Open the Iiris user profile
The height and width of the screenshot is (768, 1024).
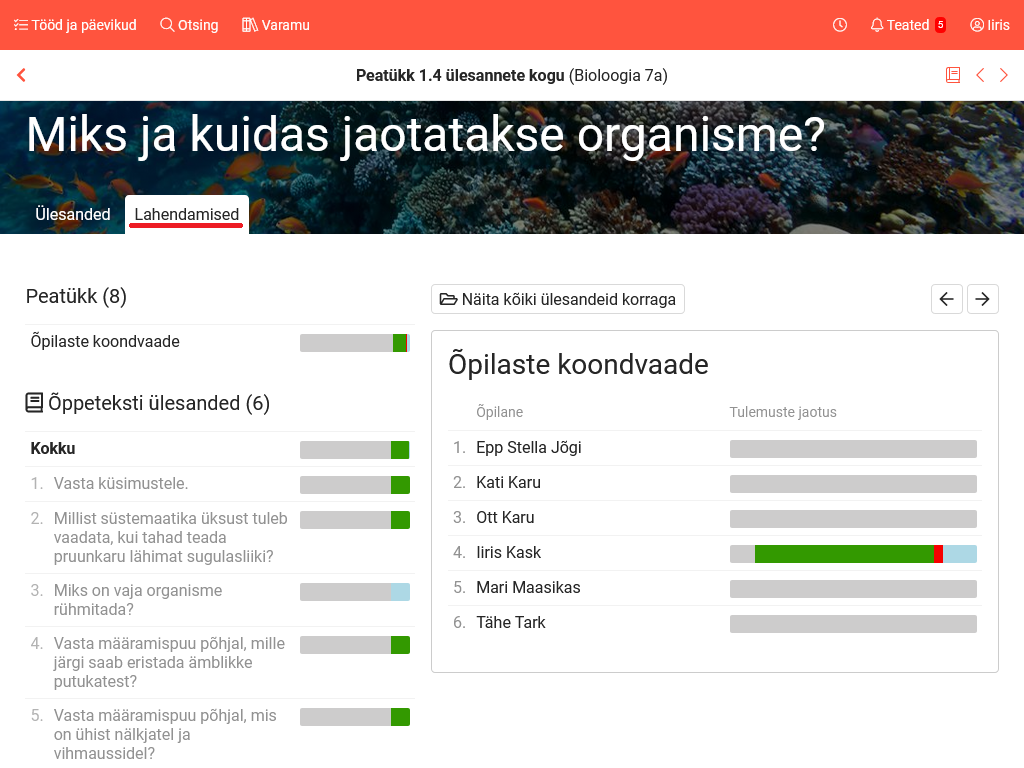989,25
